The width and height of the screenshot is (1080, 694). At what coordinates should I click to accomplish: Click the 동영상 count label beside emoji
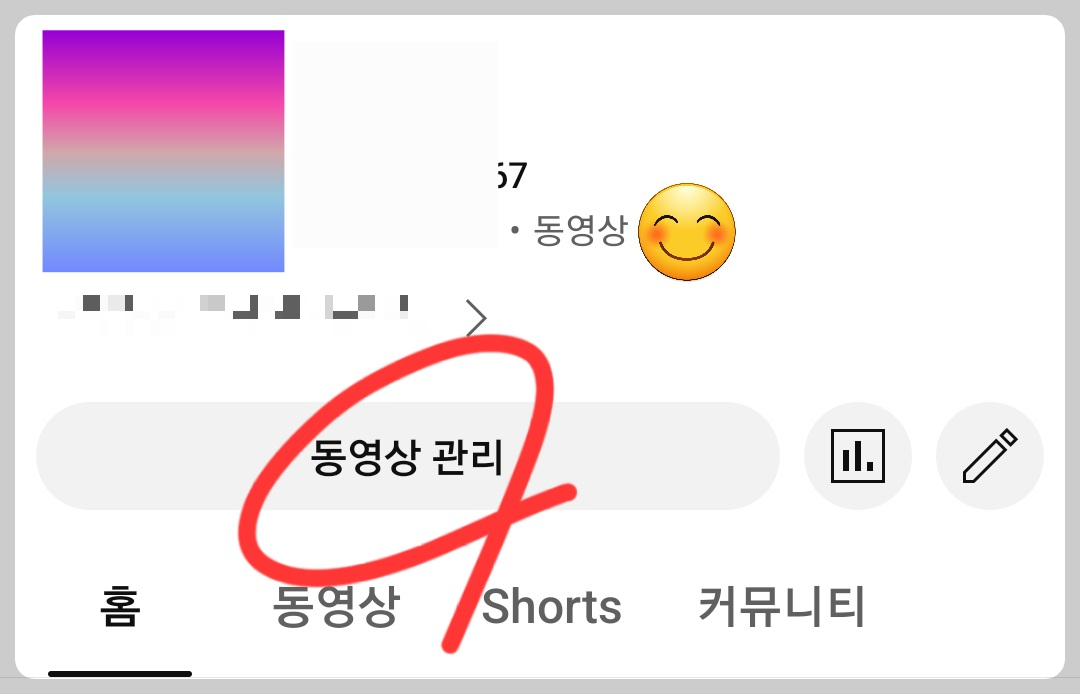tap(580, 230)
